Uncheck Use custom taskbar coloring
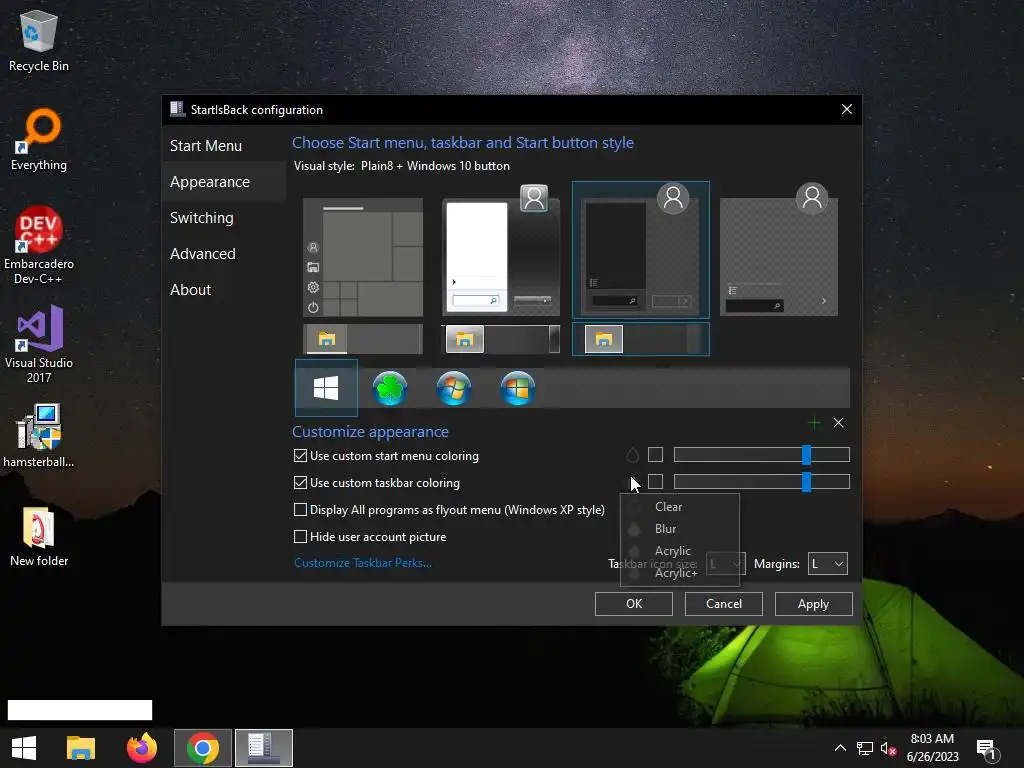The height and width of the screenshot is (768, 1024). pos(300,483)
